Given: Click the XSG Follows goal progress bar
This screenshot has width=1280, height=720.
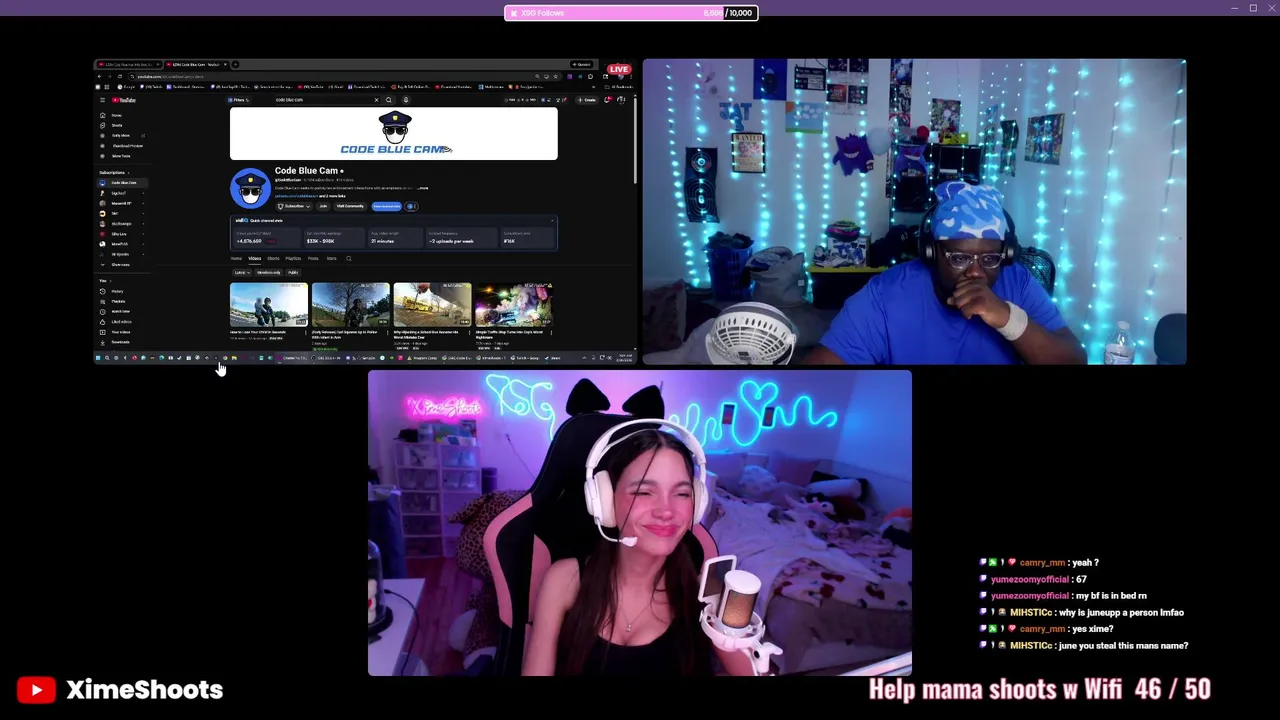Looking at the screenshot, I should click(x=631, y=13).
